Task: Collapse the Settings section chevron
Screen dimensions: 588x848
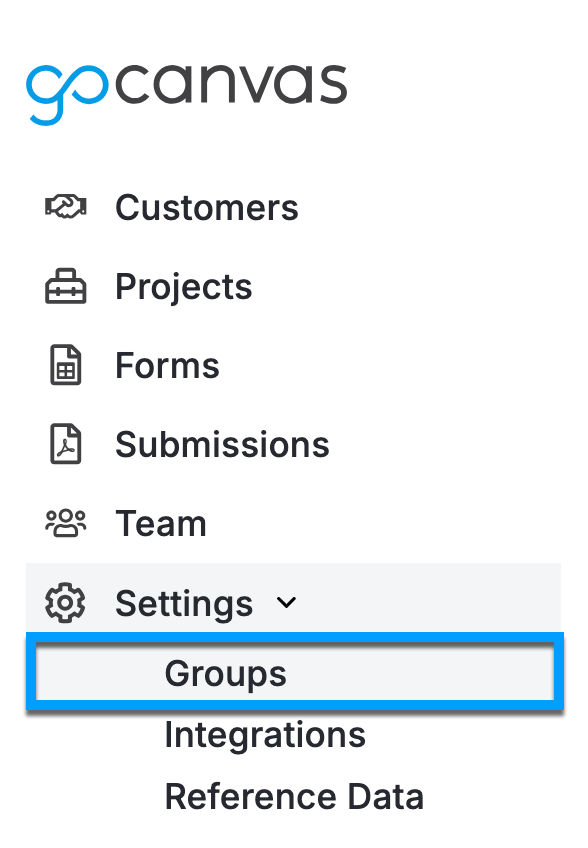Action: tap(287, 603)
